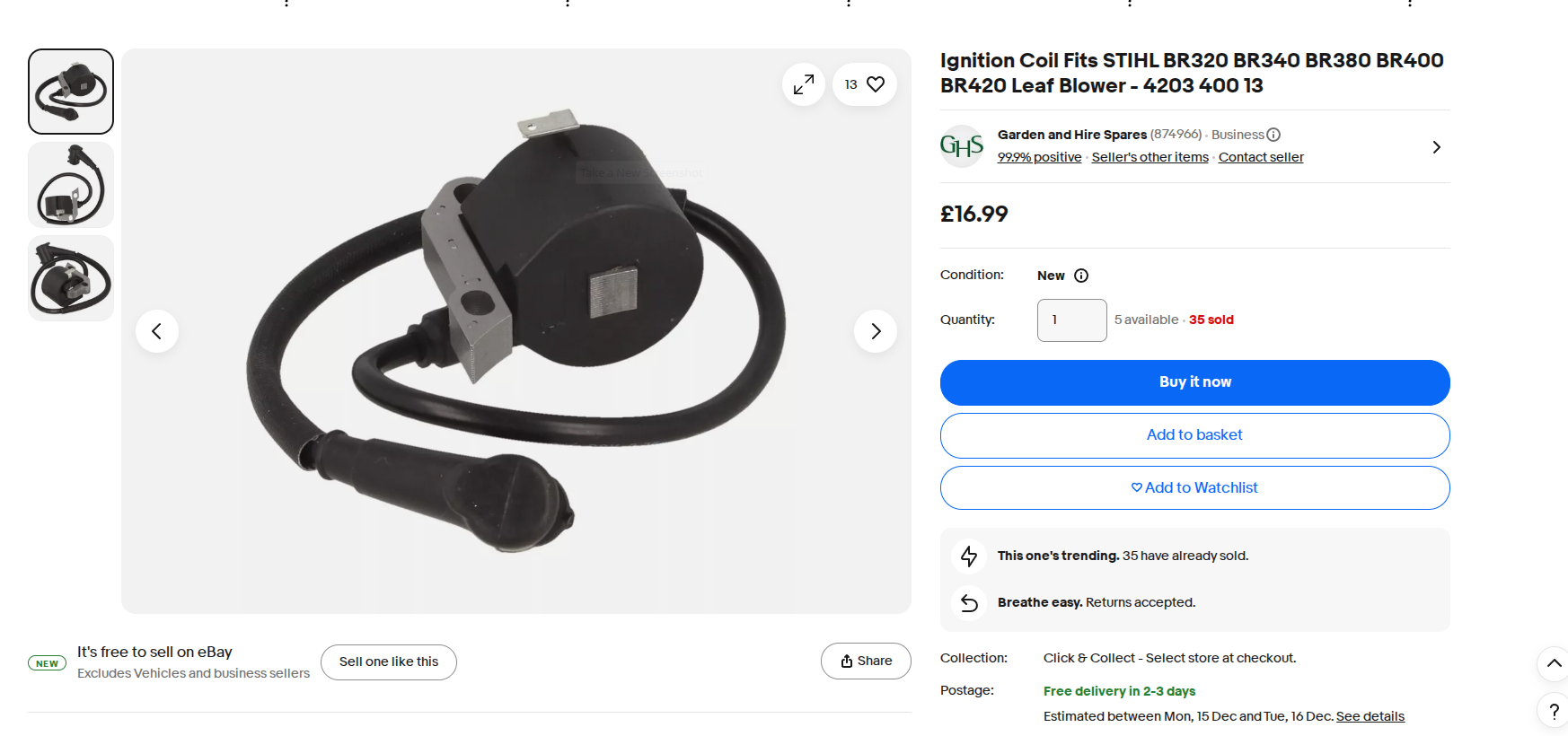The image size is (1568, 736).
Task: Click See details for postage
Action: [1370, 716]
